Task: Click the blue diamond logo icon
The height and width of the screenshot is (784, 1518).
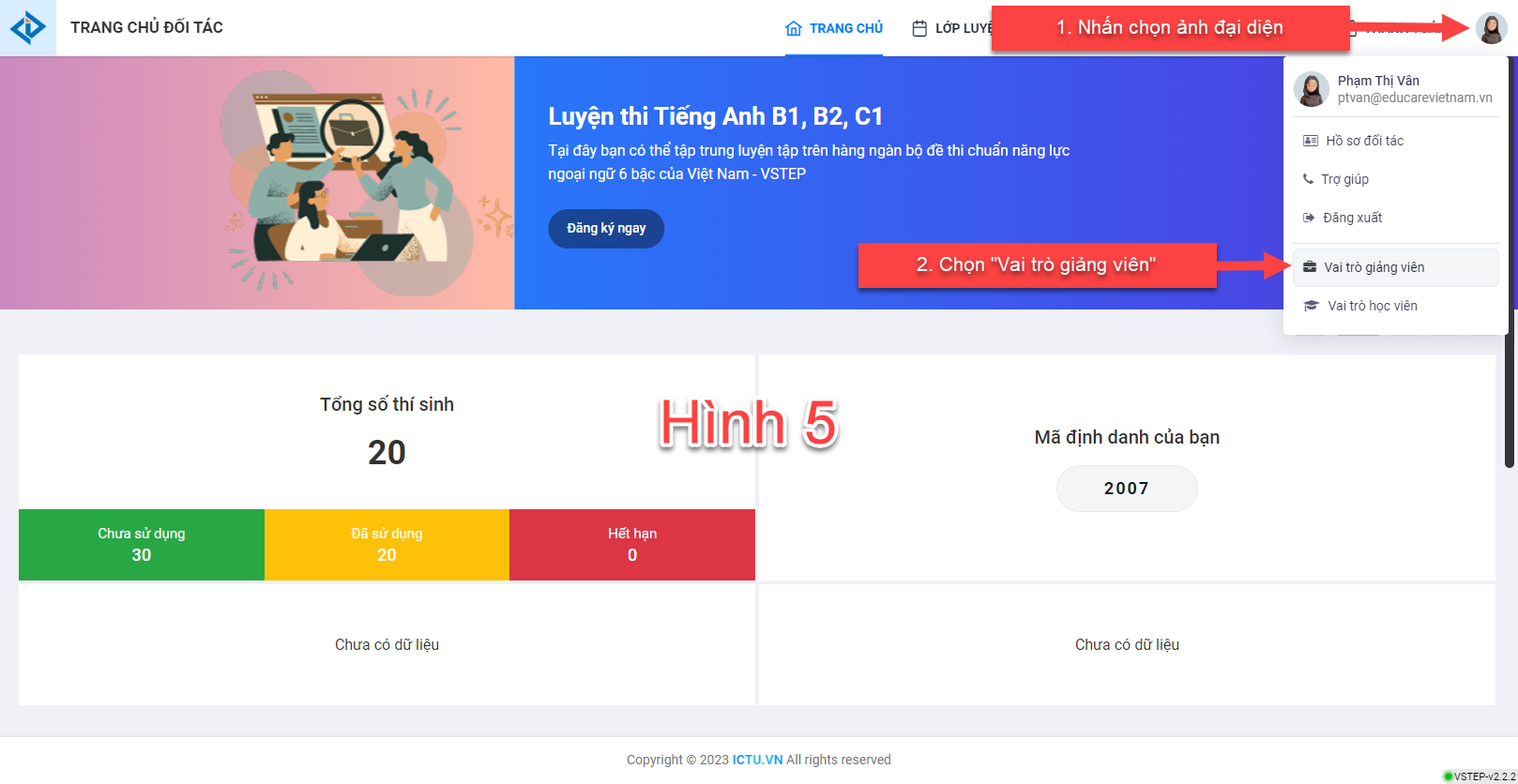Action: pyautogui.click(x=28, y=27)
